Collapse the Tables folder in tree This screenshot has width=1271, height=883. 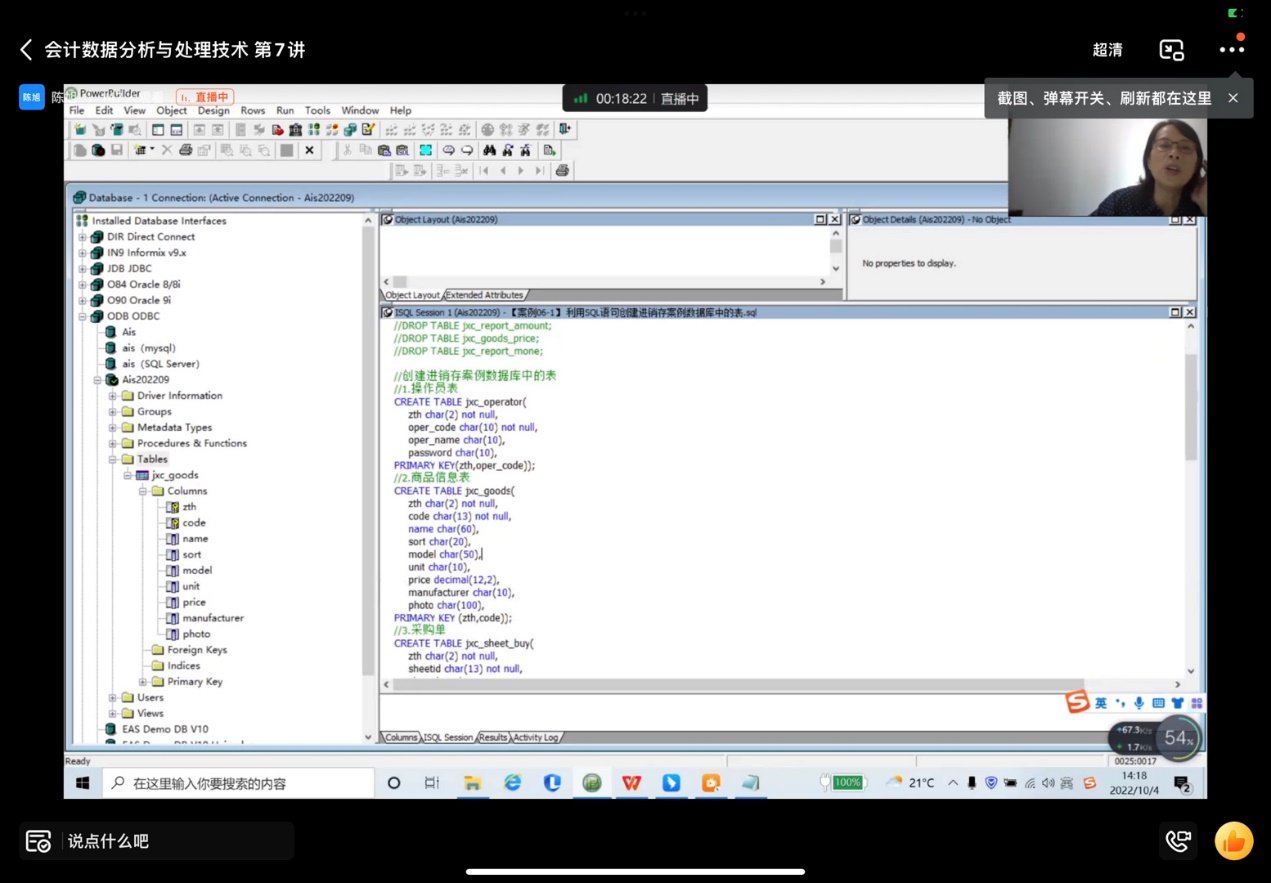point(113,459)
